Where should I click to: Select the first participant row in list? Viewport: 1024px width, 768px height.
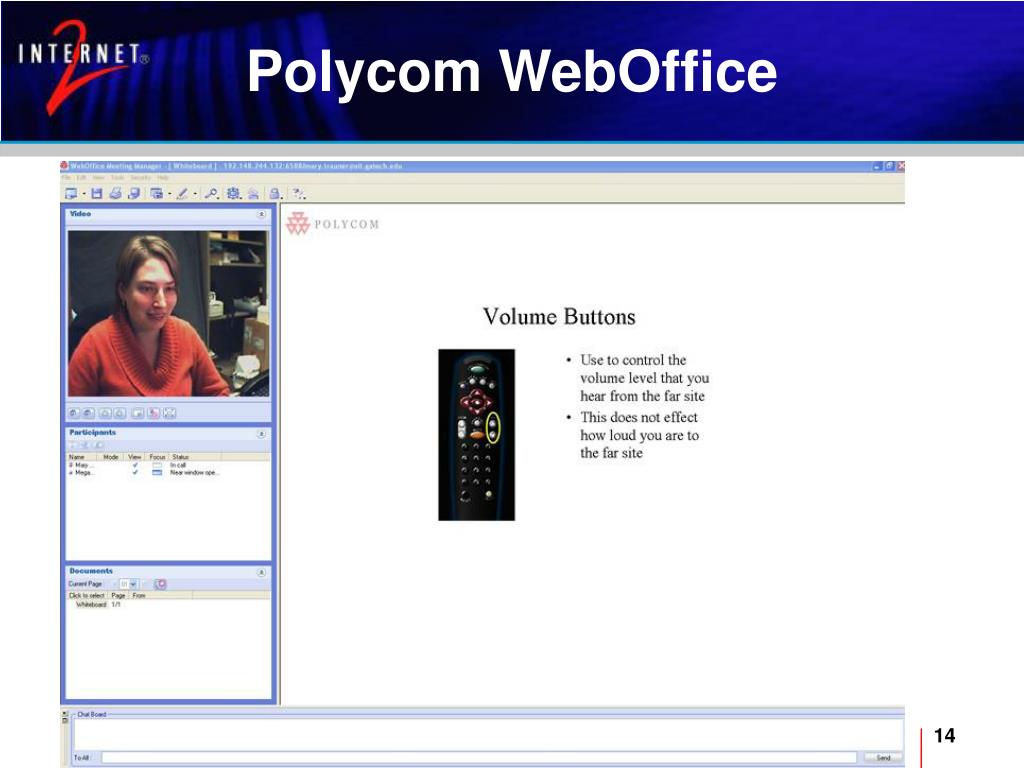coord(168,465)
